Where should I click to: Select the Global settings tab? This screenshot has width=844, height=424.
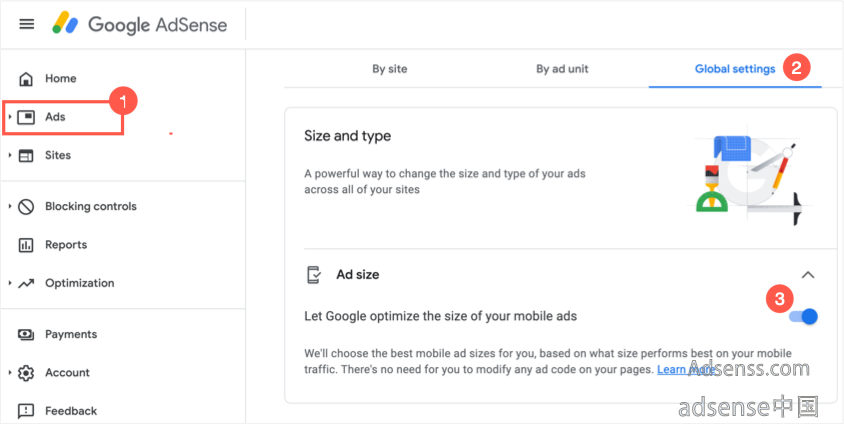coord(735,69)
